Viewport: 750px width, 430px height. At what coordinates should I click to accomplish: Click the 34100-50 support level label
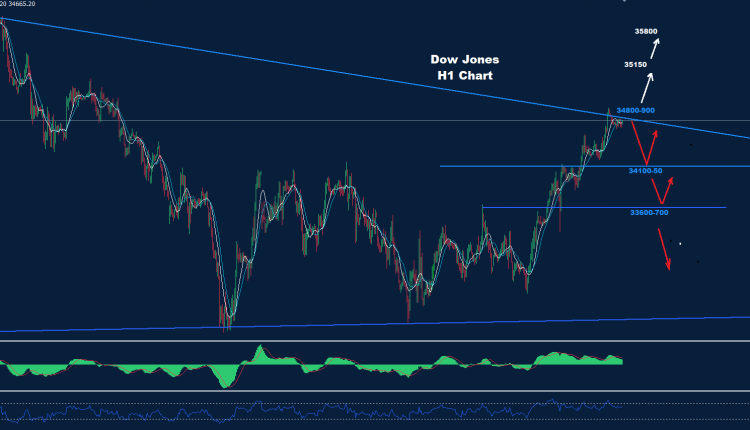pos(645,171)
